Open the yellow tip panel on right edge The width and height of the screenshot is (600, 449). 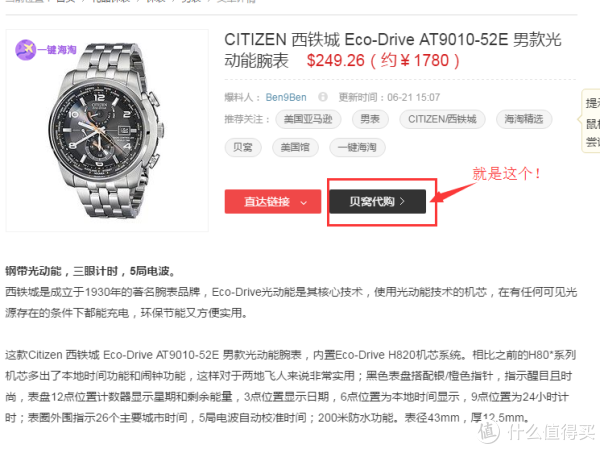pyautogui.click(x=591, y=121)
